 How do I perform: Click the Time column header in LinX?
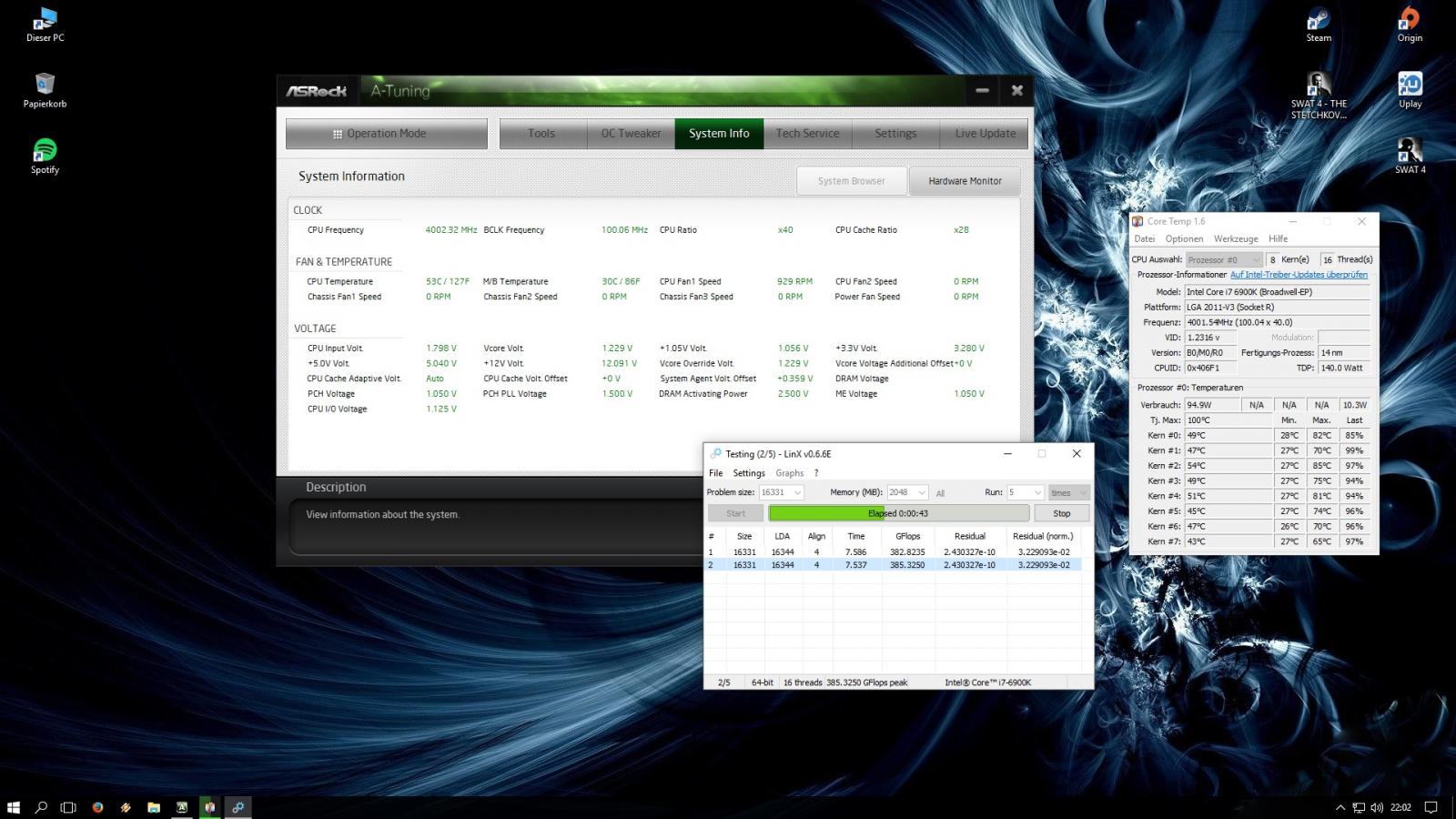(x=856, y=536)
